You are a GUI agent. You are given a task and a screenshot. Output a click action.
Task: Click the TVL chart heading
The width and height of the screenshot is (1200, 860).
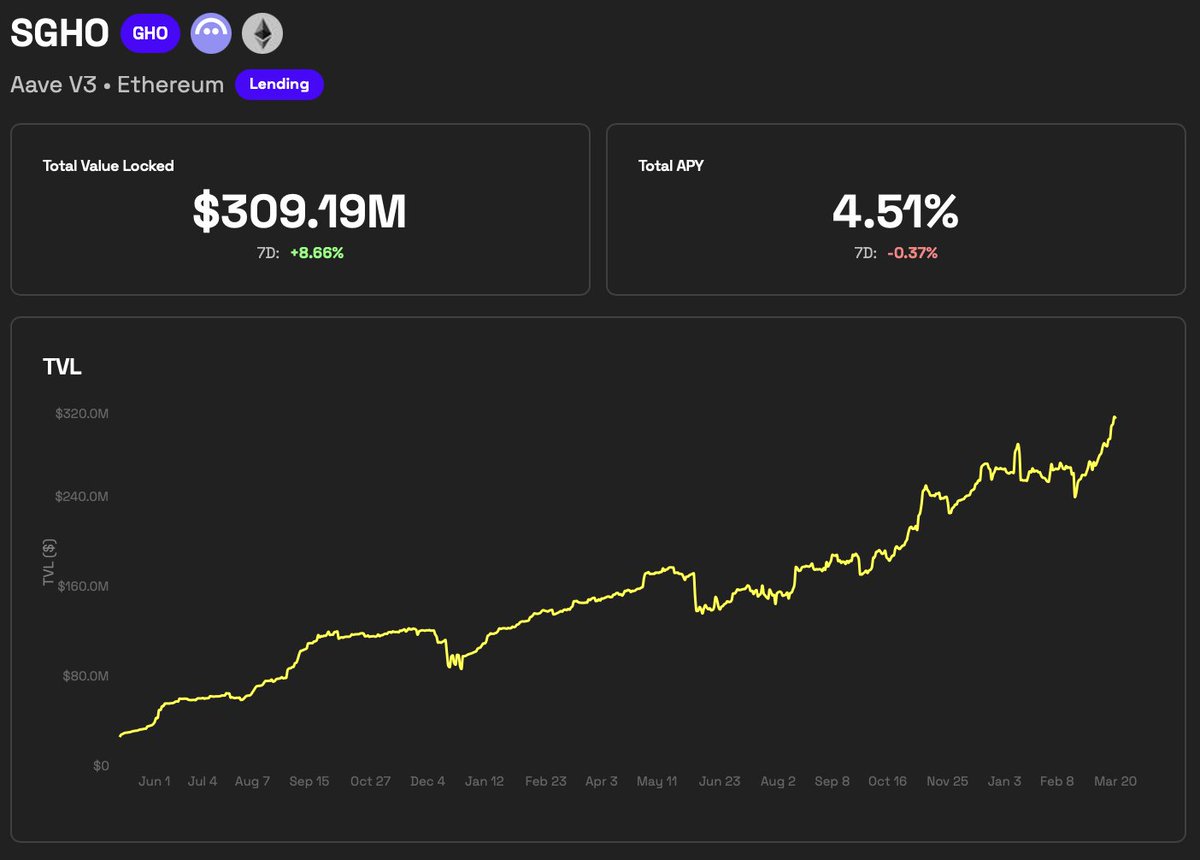point(62,367)
